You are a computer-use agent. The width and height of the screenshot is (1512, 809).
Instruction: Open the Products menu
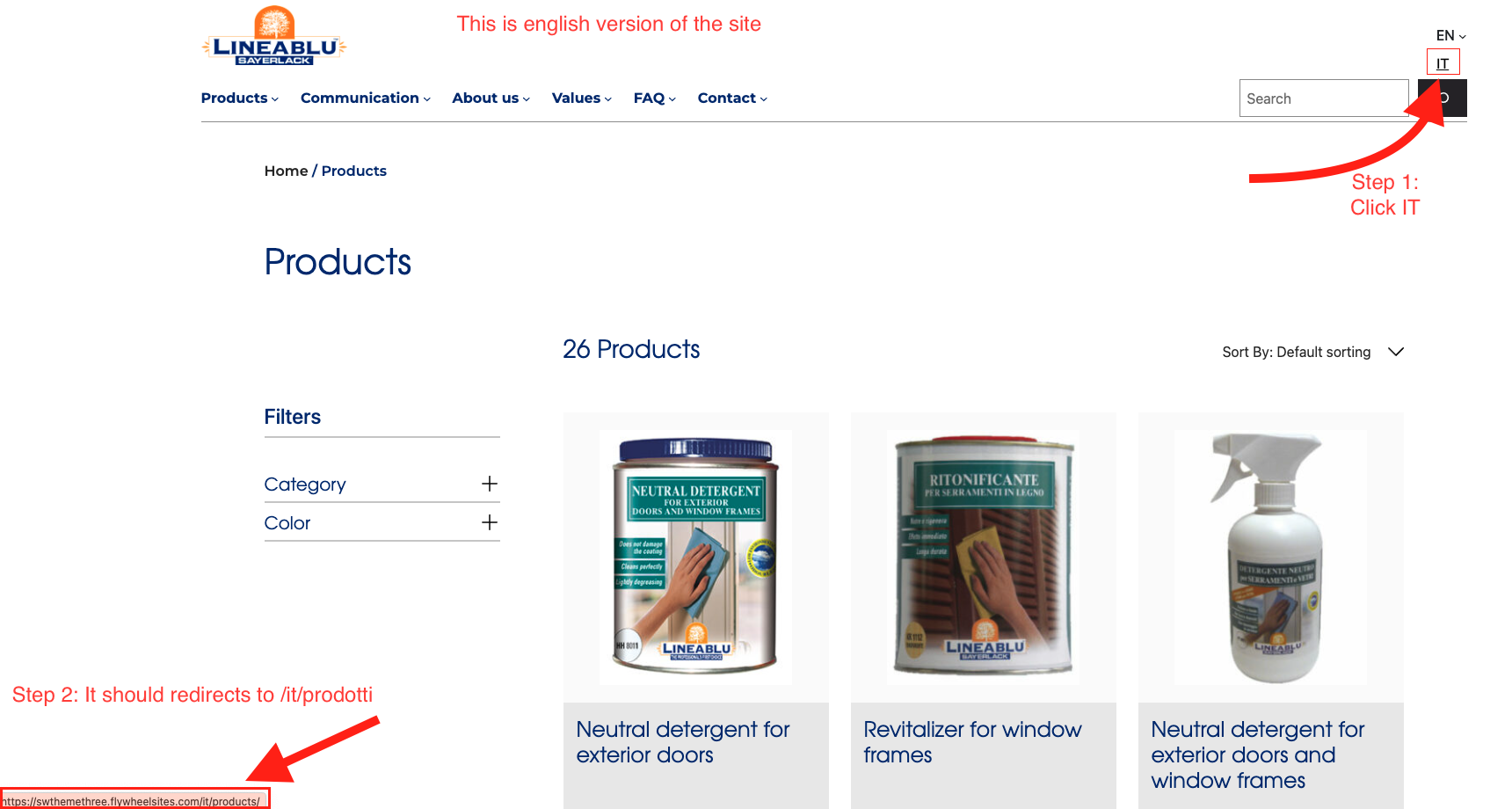240,98
